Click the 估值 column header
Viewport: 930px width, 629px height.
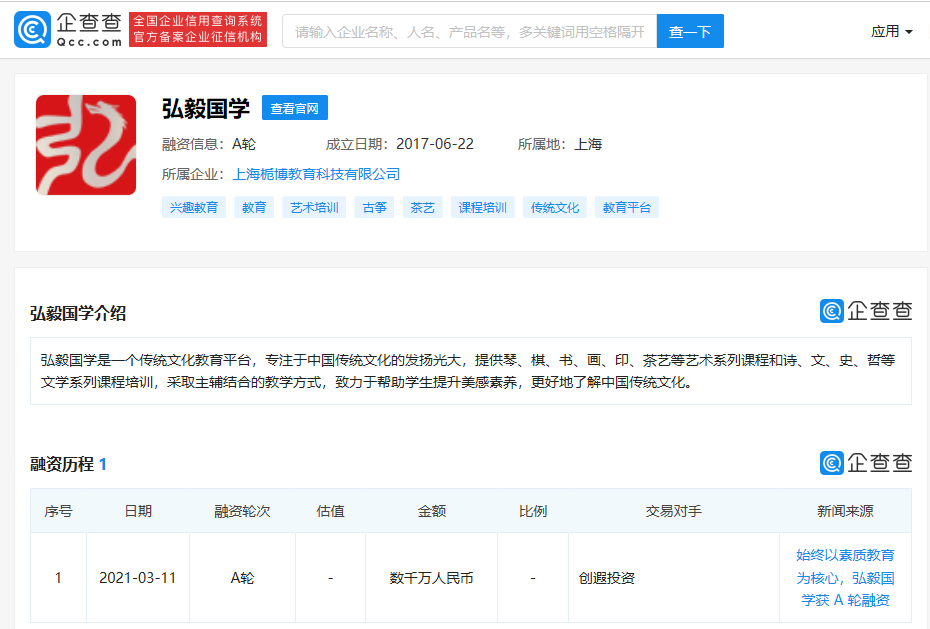[330, 511]
